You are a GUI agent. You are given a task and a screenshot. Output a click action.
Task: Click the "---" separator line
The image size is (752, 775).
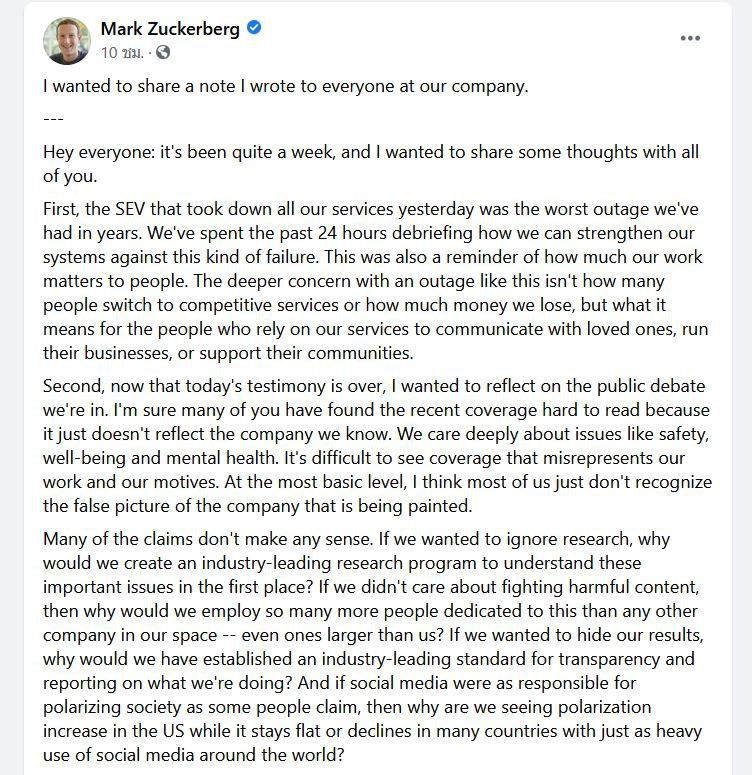click(x=54, y=119)
